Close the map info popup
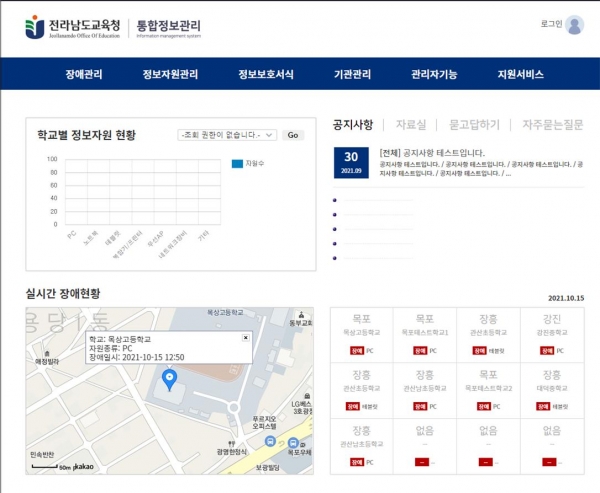This screenshot has width=600, height=493. pyautogui.click(x=245, y=339)
